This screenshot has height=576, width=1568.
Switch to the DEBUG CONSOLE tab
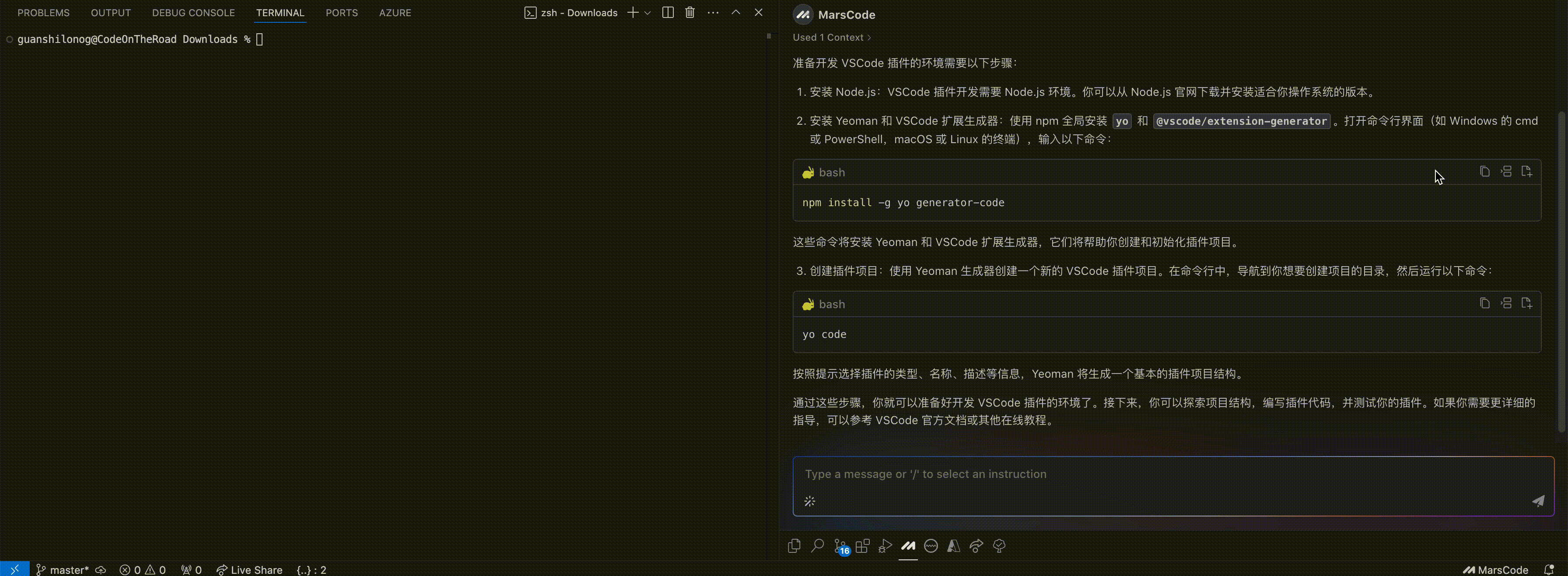pos(193,13)
